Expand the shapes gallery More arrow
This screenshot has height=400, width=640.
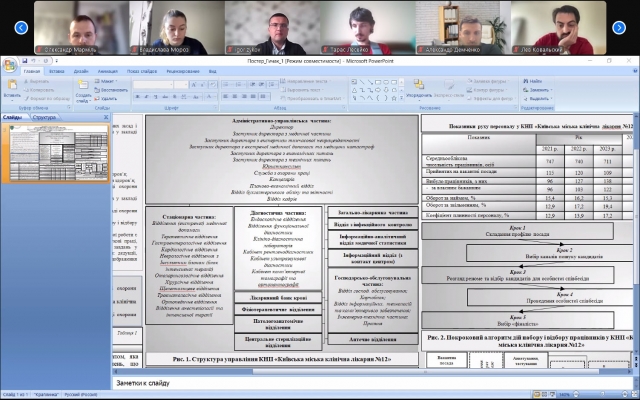(x=401, y=98)
